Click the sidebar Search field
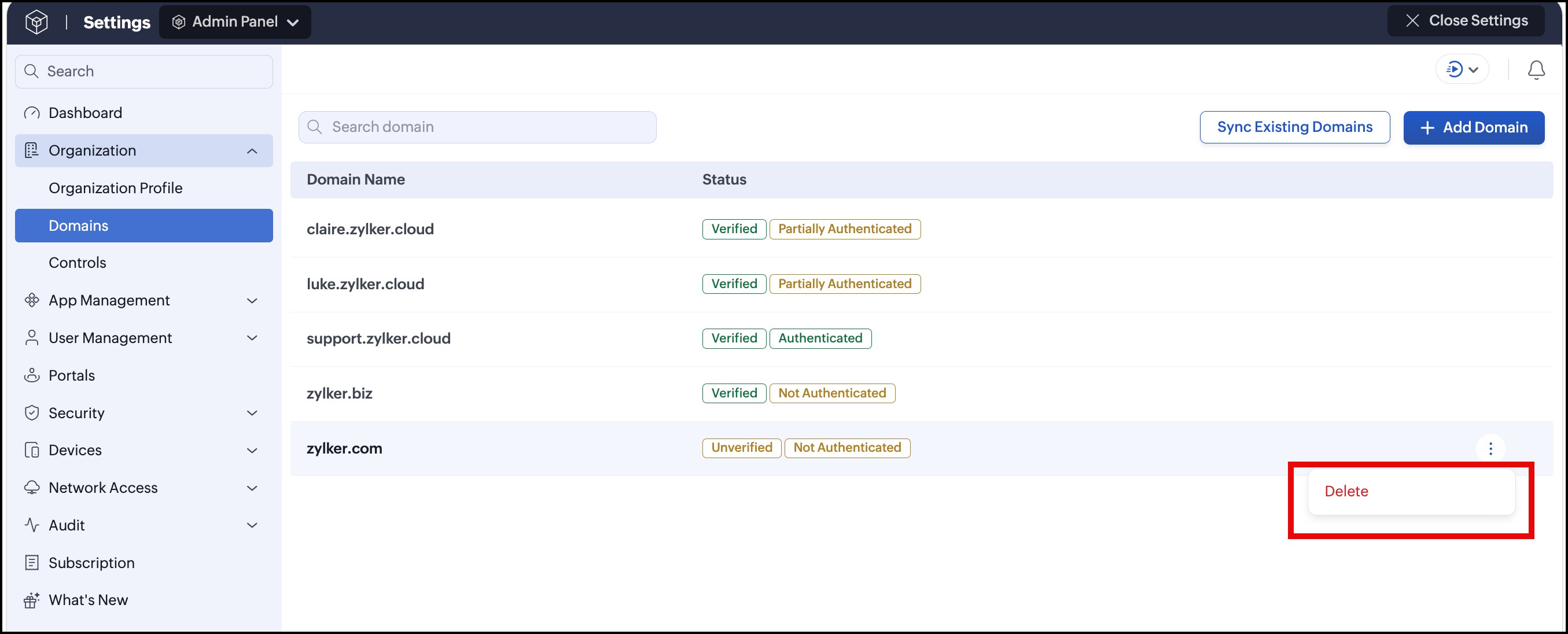 (x=143, y=71)
